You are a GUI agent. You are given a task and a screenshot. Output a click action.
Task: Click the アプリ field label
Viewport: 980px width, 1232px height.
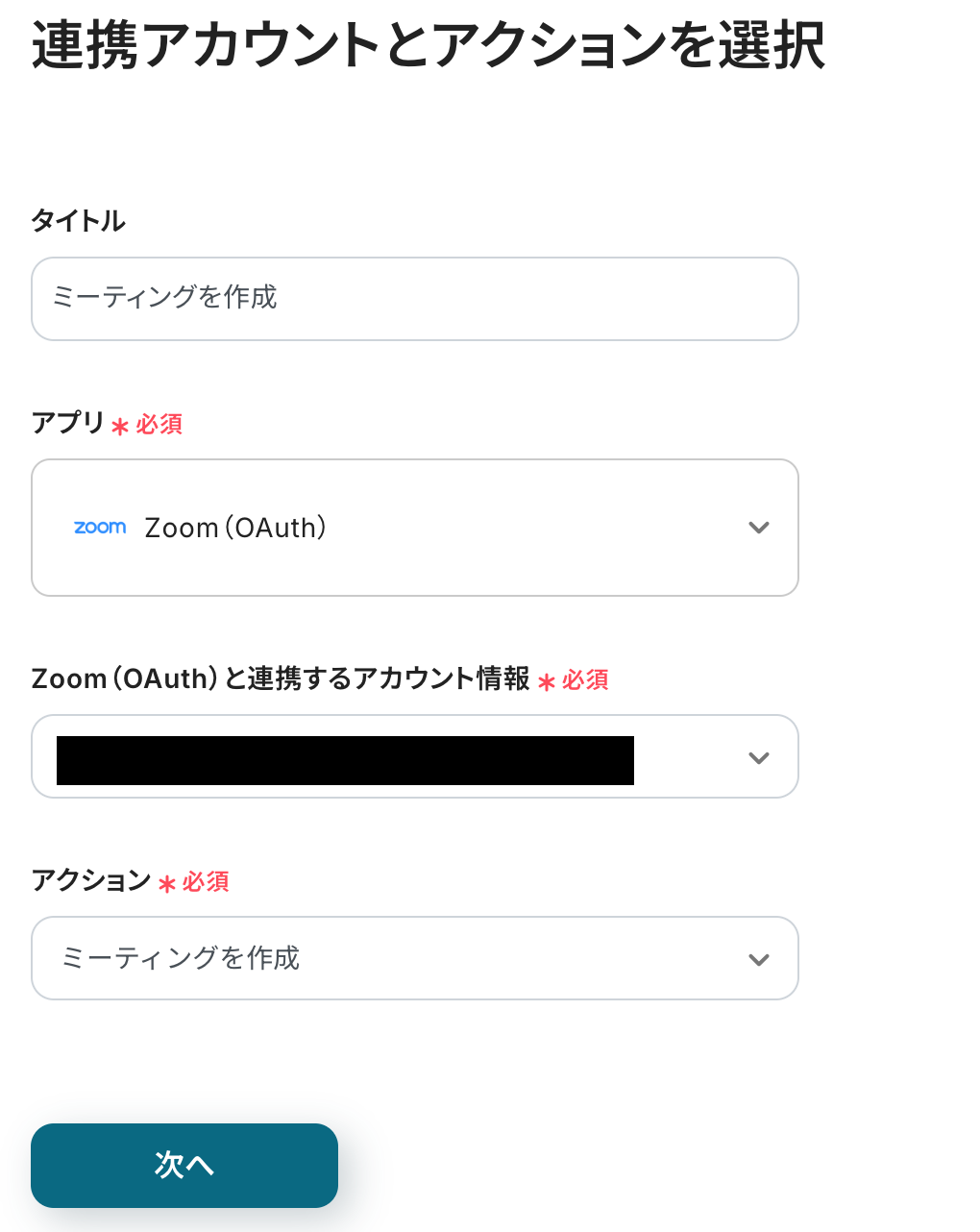[67, 423]
